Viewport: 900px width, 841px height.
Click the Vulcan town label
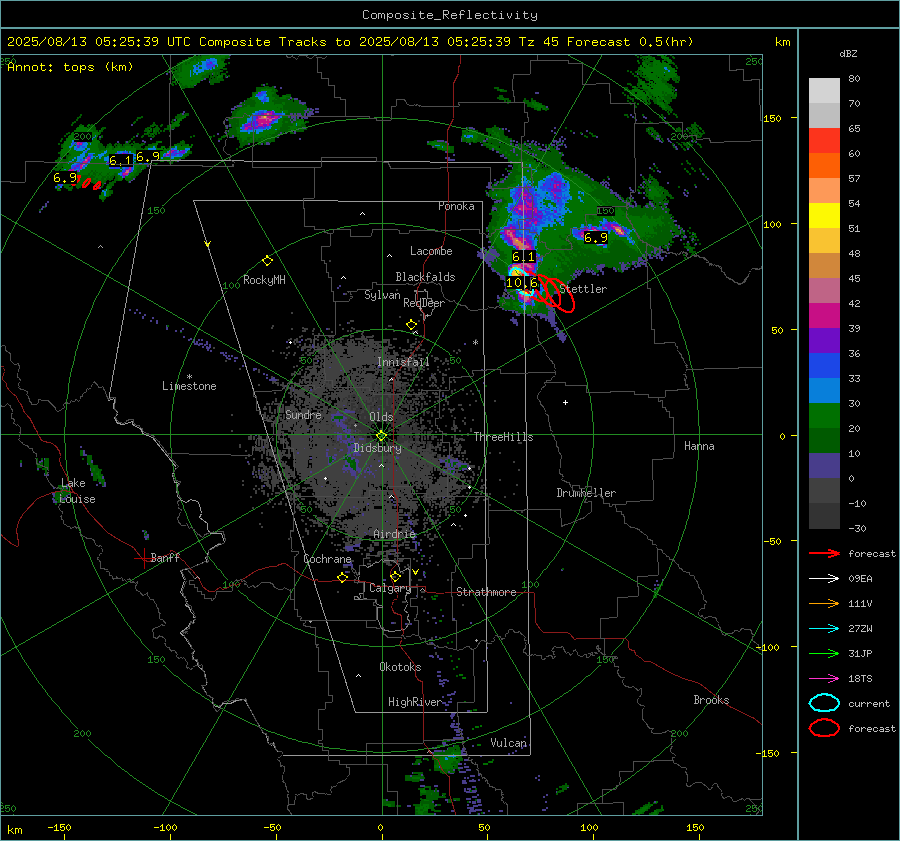(509, 743)
